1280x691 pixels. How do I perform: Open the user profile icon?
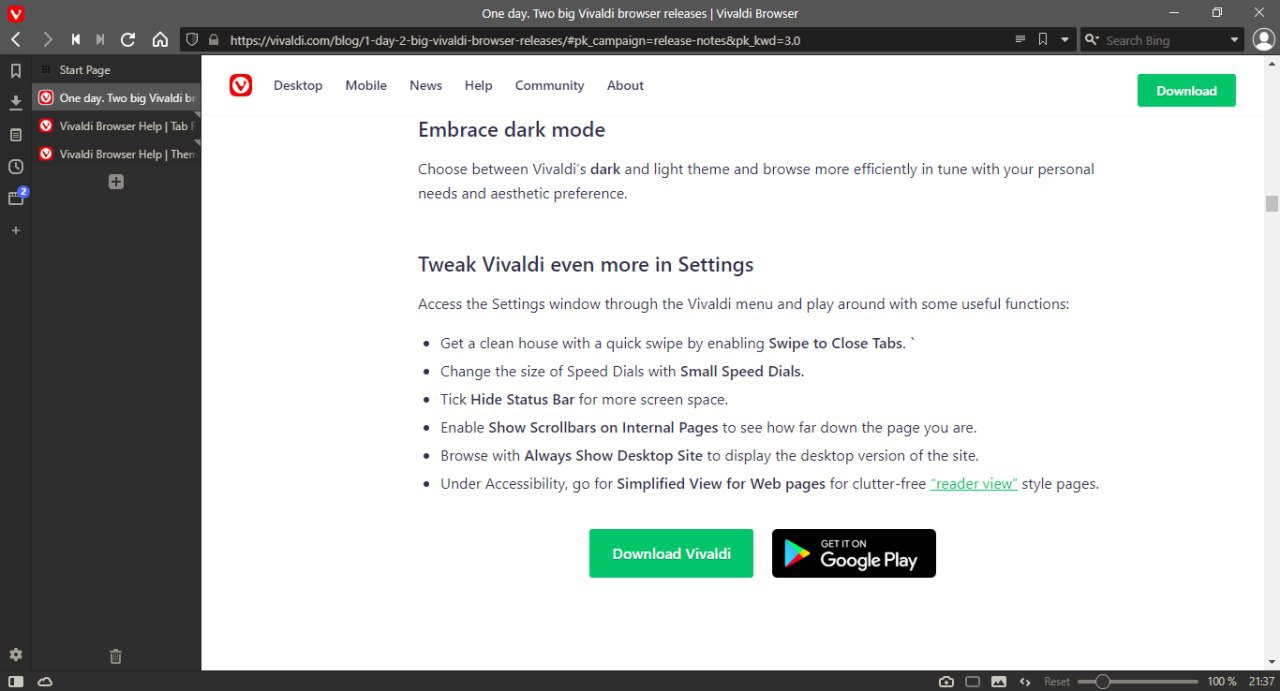[x=1264, y=40]
